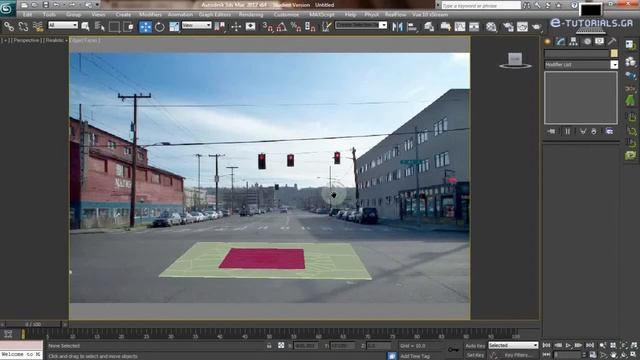The height and width of the screenshot is (360, 640).
Task: Toggle Keyboard Shortcut Override
Action: [250, 27]
